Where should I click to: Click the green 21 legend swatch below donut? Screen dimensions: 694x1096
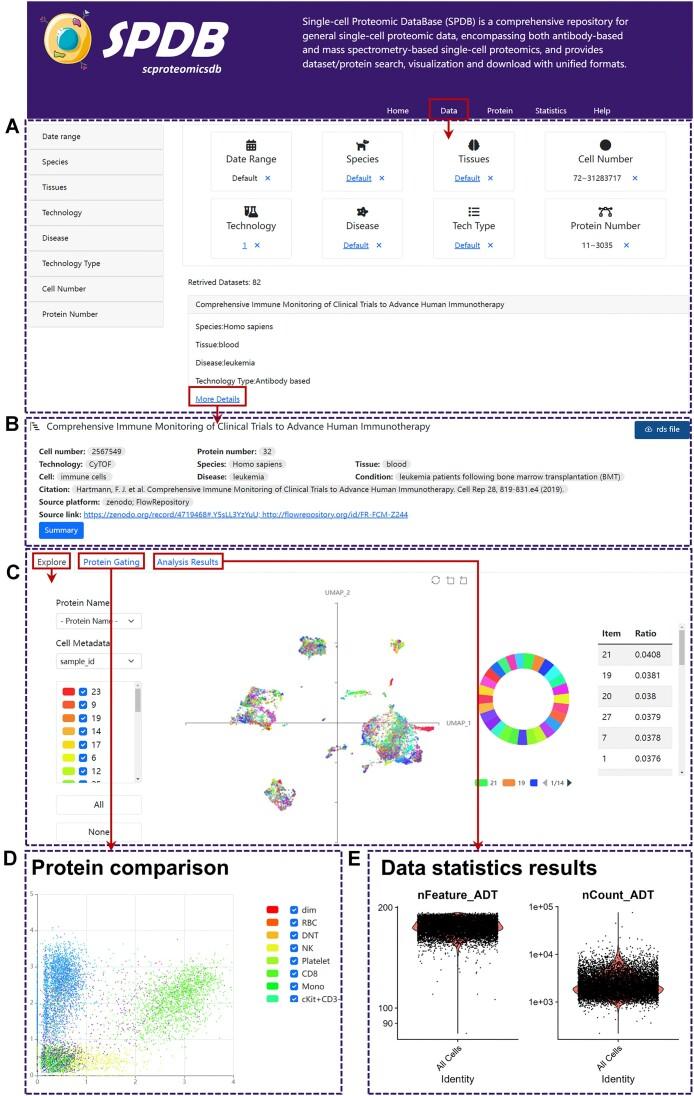tap(481, 783)
